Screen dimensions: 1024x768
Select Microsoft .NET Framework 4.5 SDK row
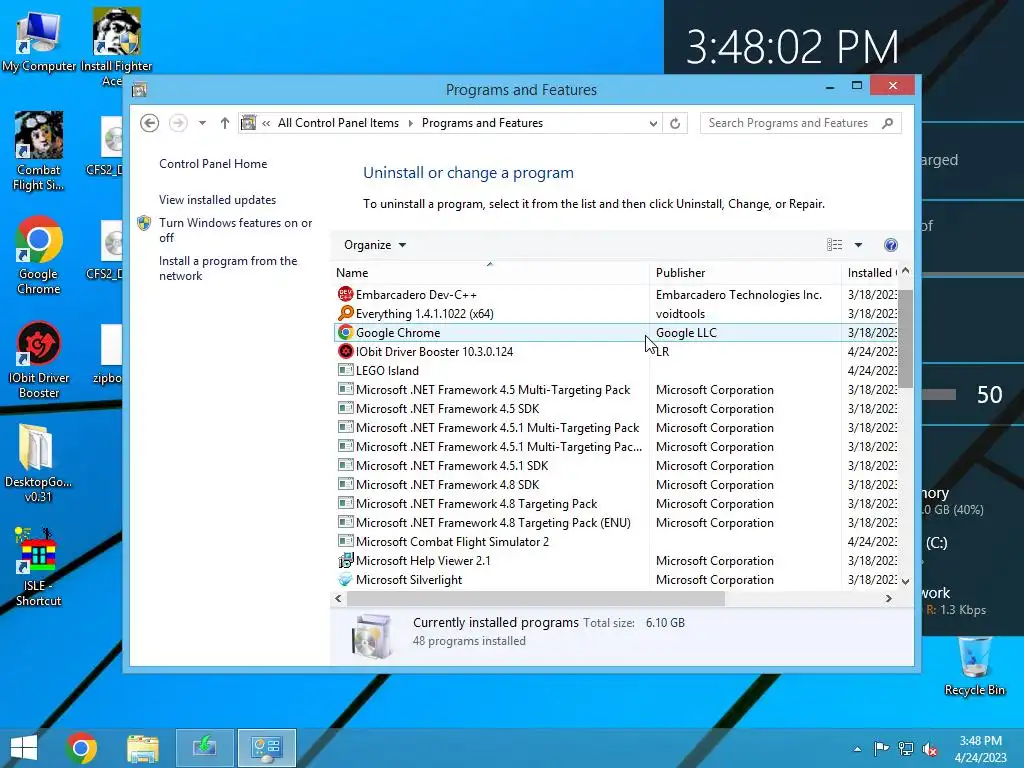tap(616, 409)
